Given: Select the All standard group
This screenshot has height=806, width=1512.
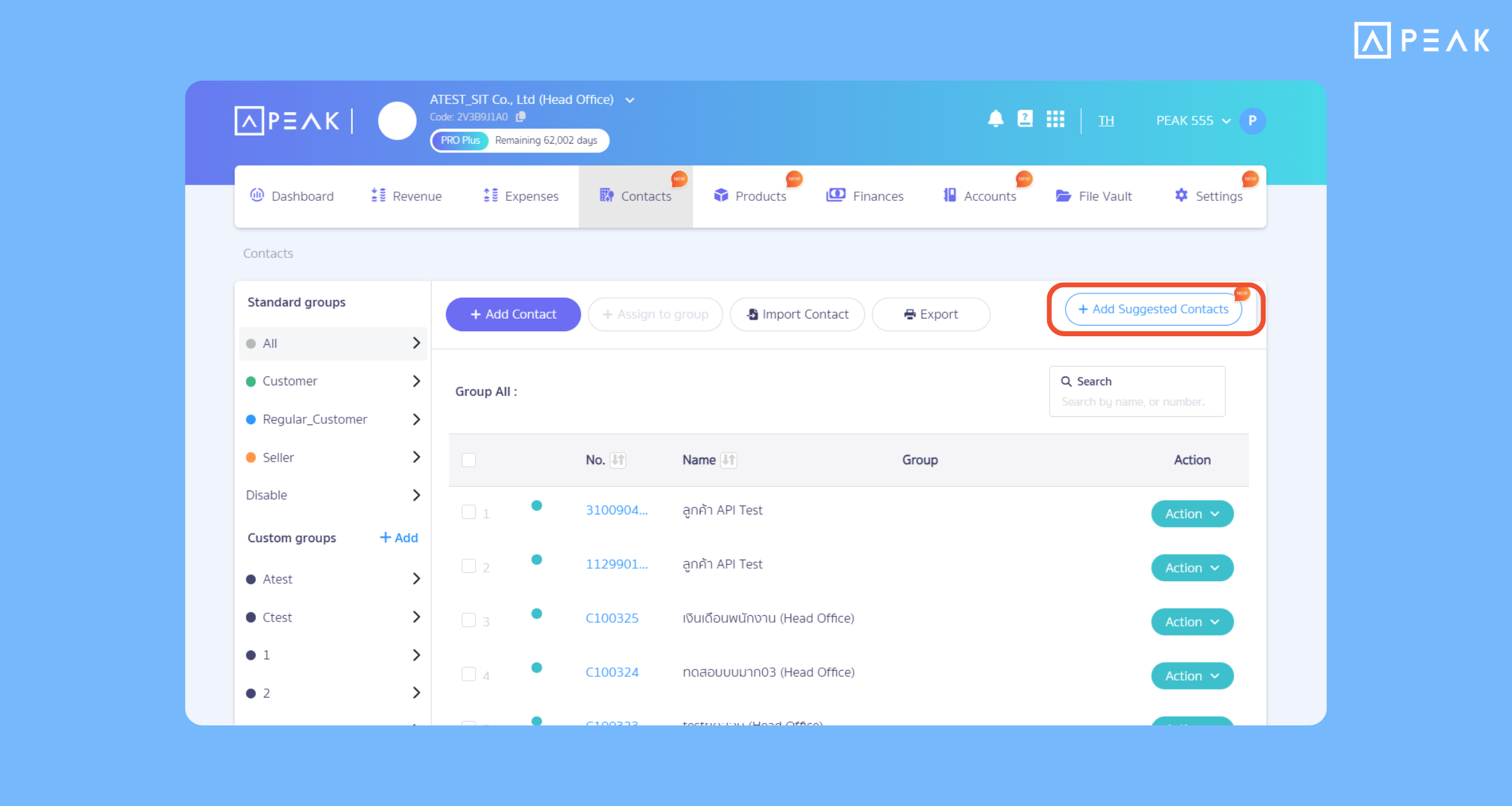Looking at the screenshot, I should coord(333,343).
